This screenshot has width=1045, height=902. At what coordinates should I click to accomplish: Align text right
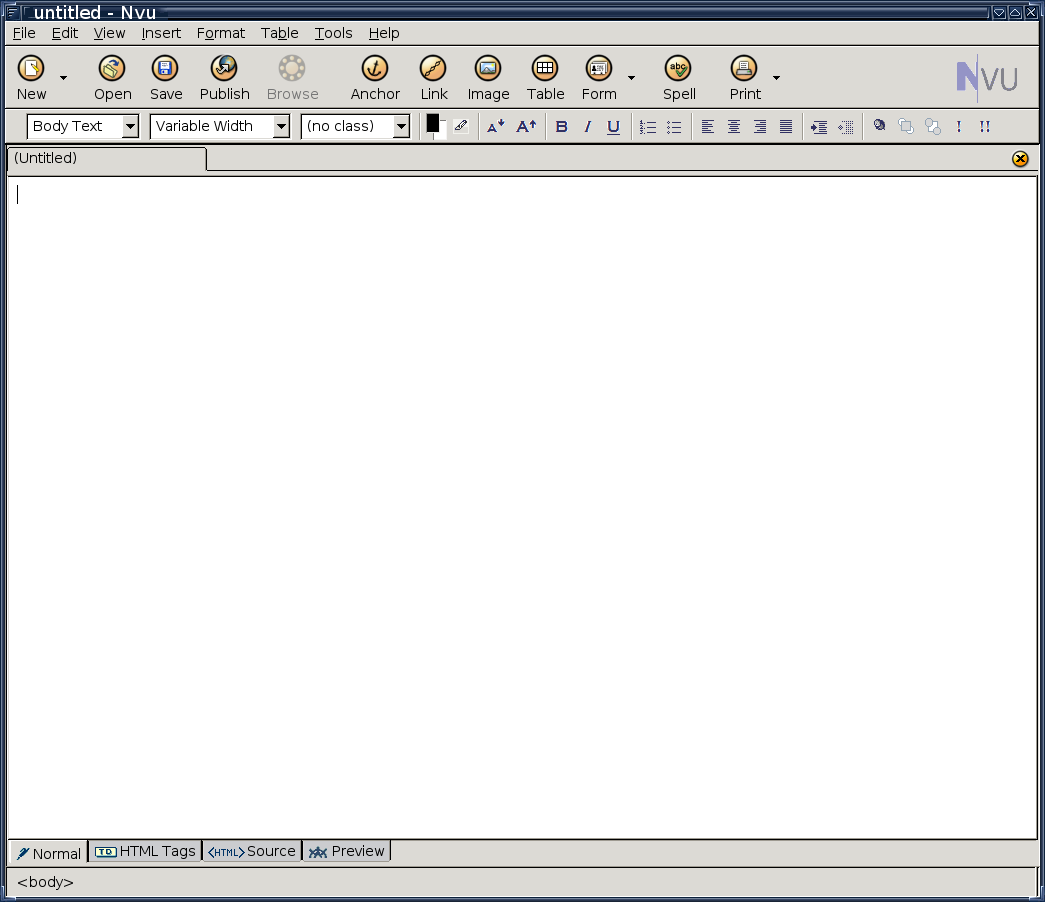(x=760, y=127)
